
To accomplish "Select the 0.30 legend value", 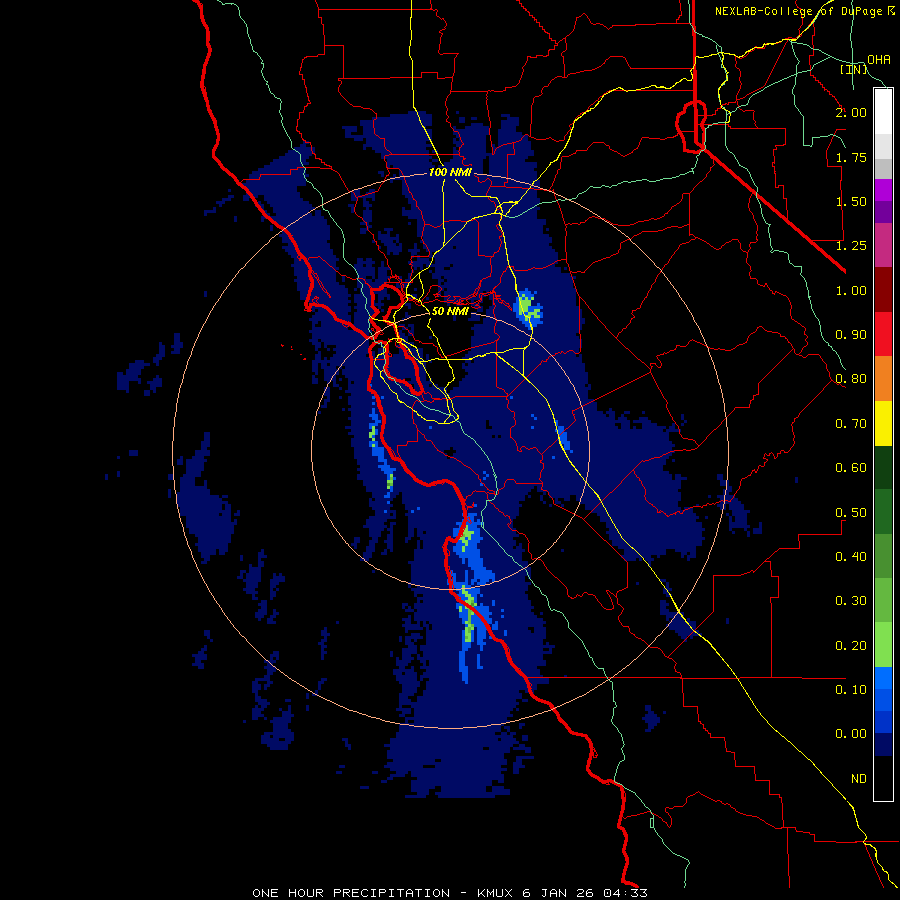I will click(x=851, y=601).
